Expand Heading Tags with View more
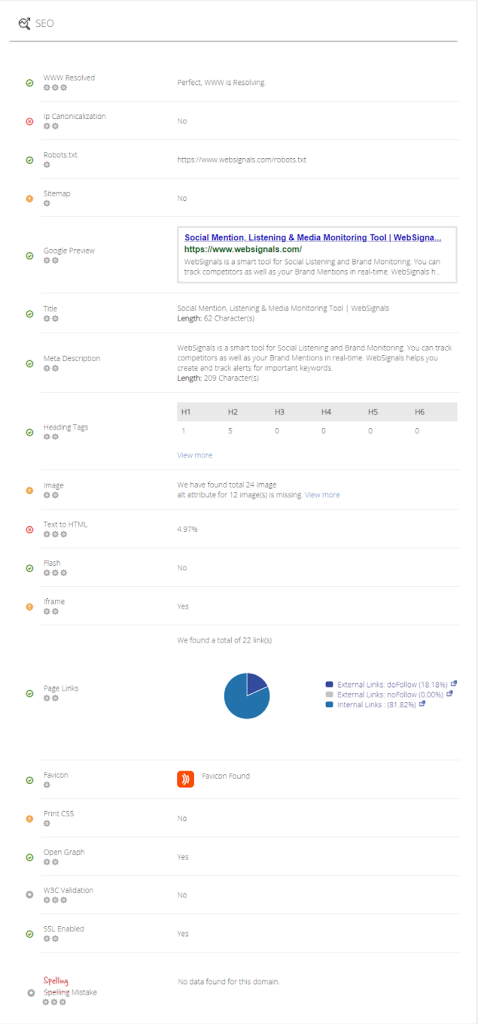This screenshot has width=478, height=1024. tap(195, 455)
